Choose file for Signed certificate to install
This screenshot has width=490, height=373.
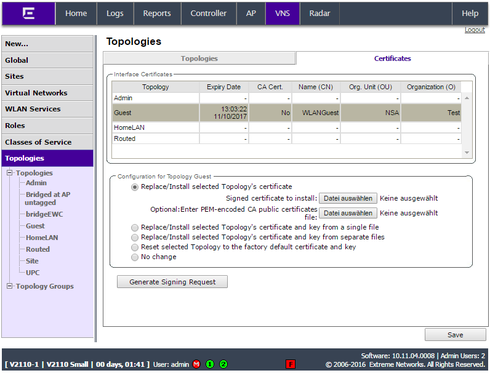click(348, 198)
